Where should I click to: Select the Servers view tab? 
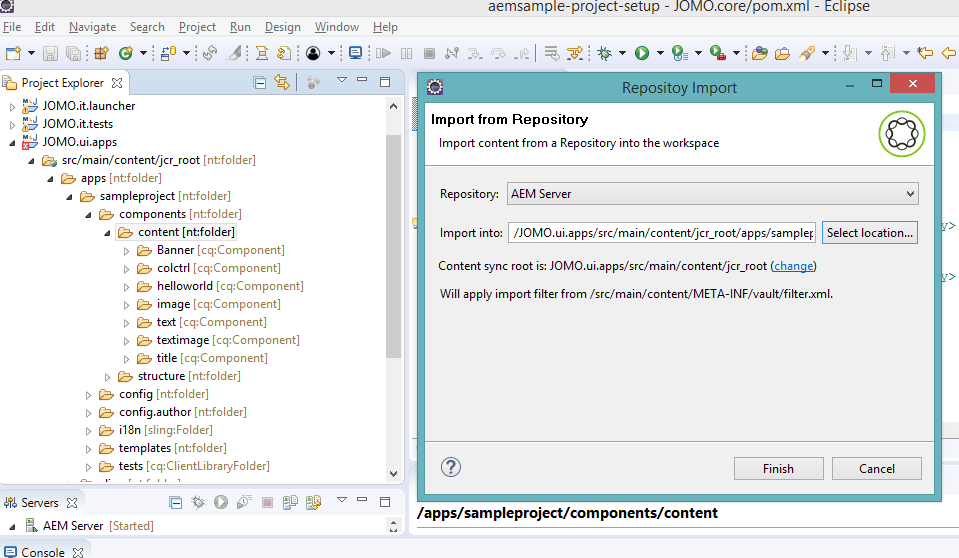40,503
